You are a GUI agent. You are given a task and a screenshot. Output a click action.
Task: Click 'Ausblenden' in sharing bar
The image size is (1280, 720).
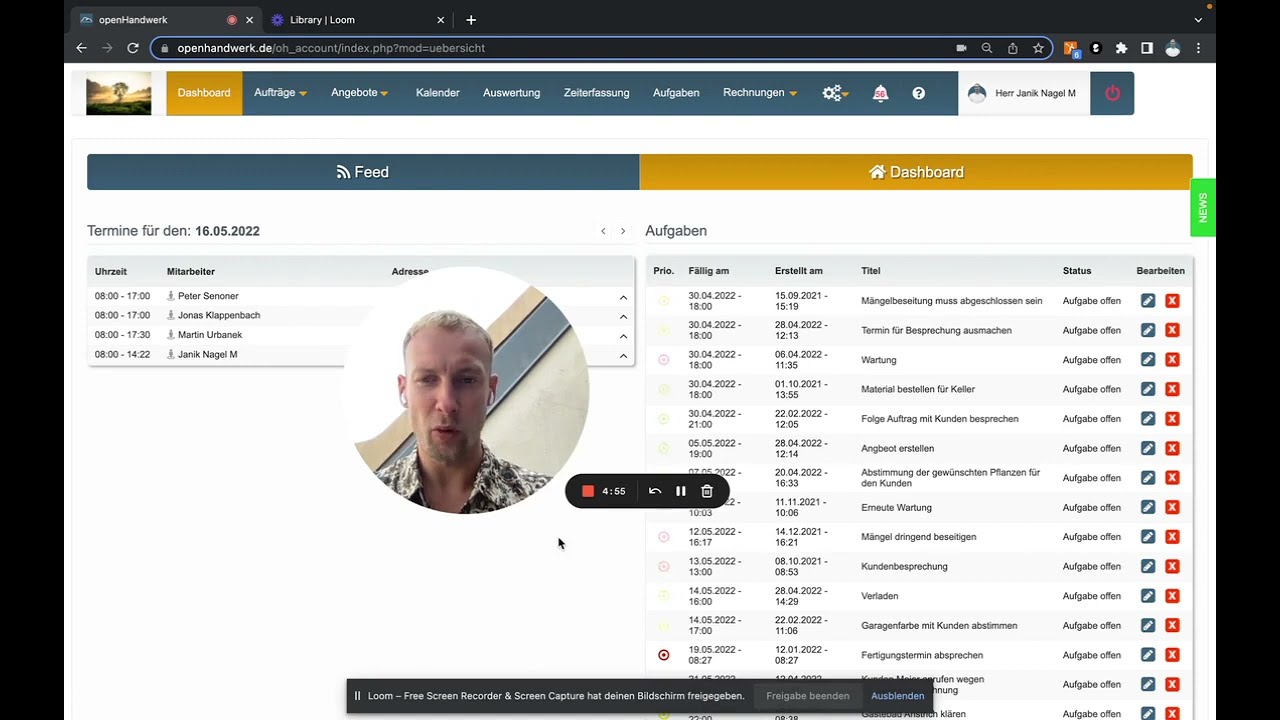pyautogui.click(x=898, y=696)
